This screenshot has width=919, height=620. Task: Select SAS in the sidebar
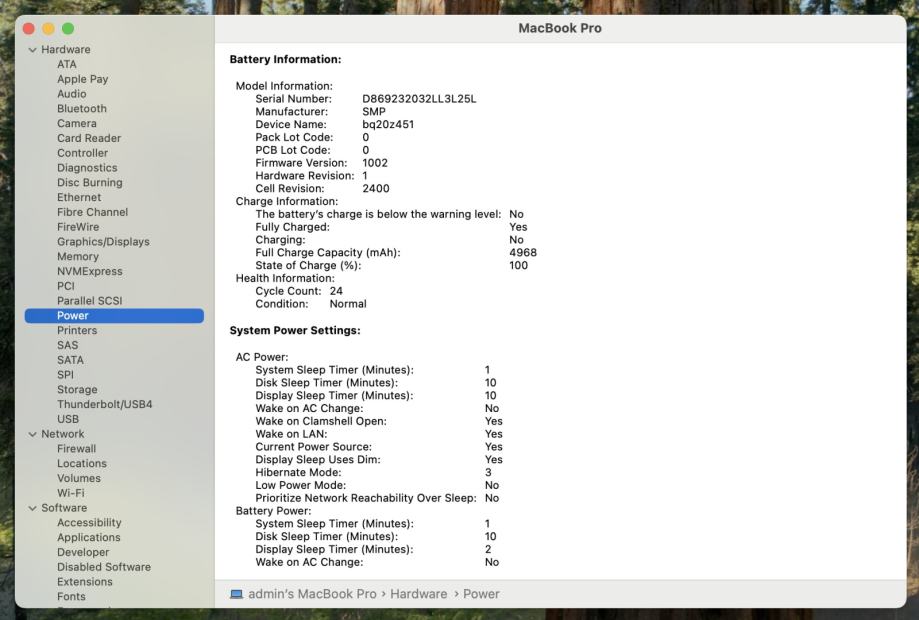[x=67, y=345]
